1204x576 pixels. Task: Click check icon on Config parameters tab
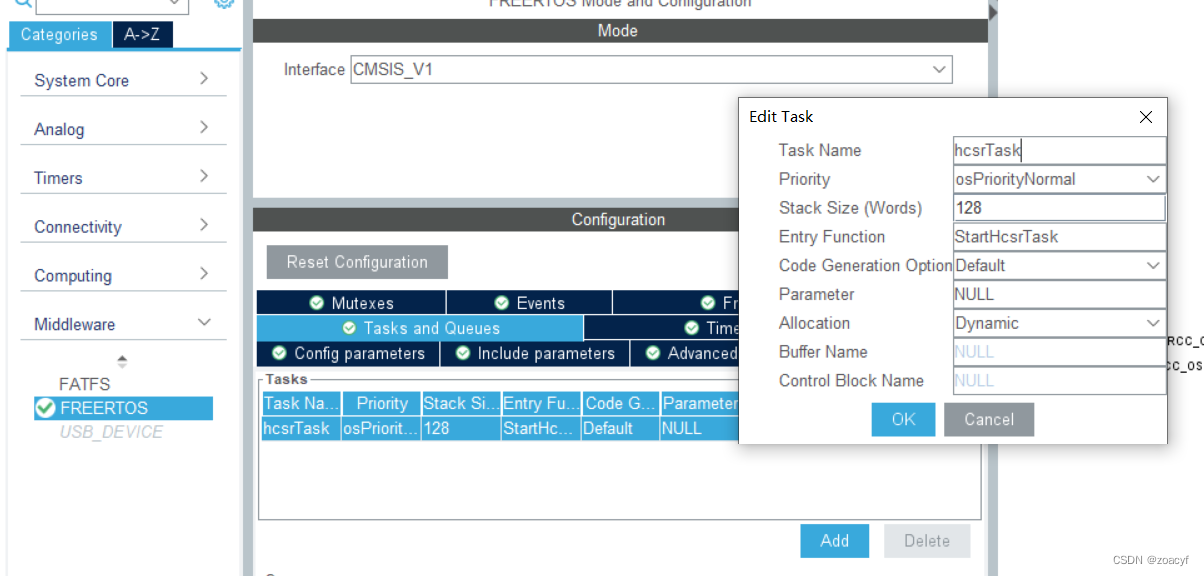click(280, 353)
